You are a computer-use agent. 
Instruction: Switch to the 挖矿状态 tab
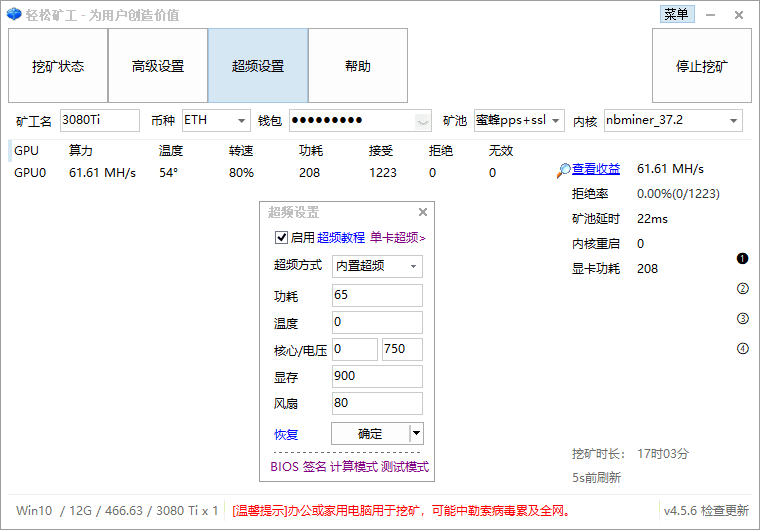click(x=58, y=66)
